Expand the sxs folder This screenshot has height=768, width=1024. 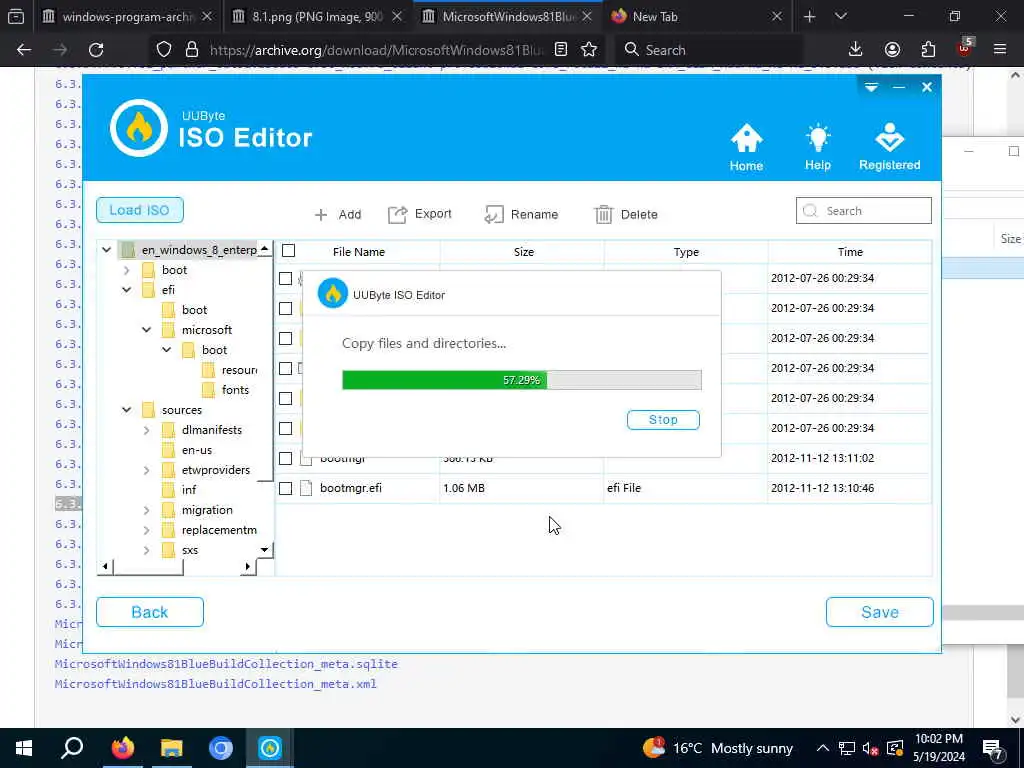click(x=147, y=550)
